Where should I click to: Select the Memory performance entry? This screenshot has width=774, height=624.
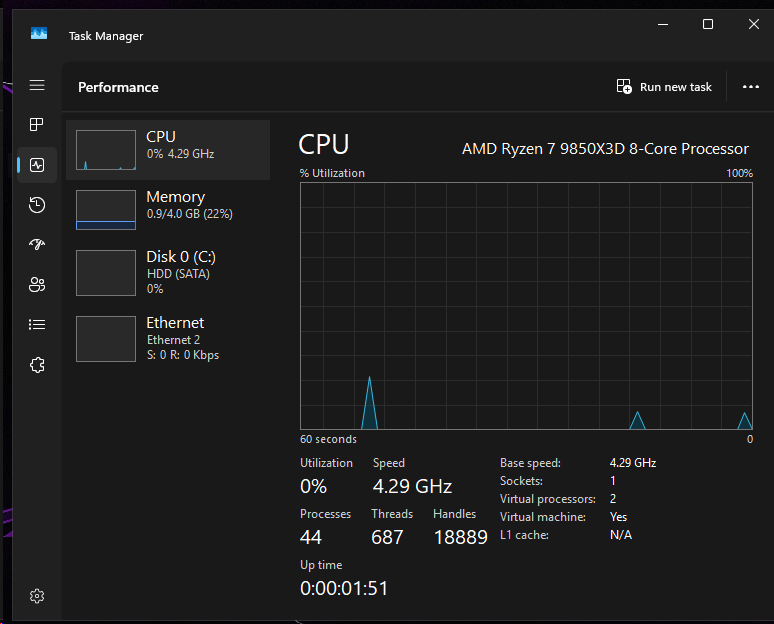[168, 210]
